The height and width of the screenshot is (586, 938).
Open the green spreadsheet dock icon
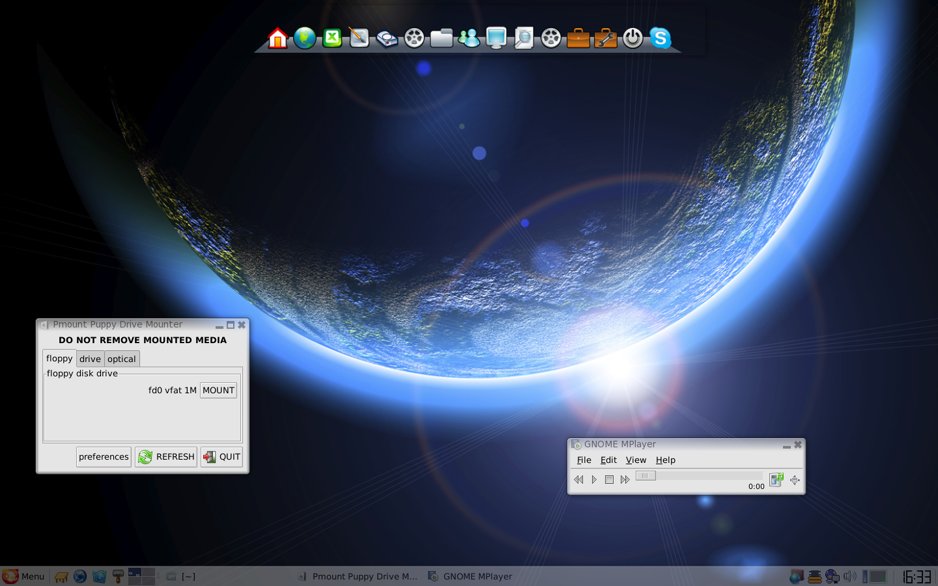(332, 38)
